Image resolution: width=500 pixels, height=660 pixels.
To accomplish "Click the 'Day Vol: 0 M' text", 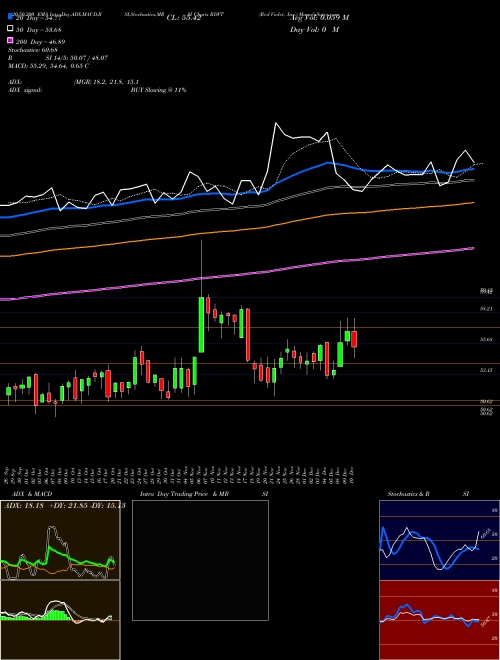I will point(314,29).
